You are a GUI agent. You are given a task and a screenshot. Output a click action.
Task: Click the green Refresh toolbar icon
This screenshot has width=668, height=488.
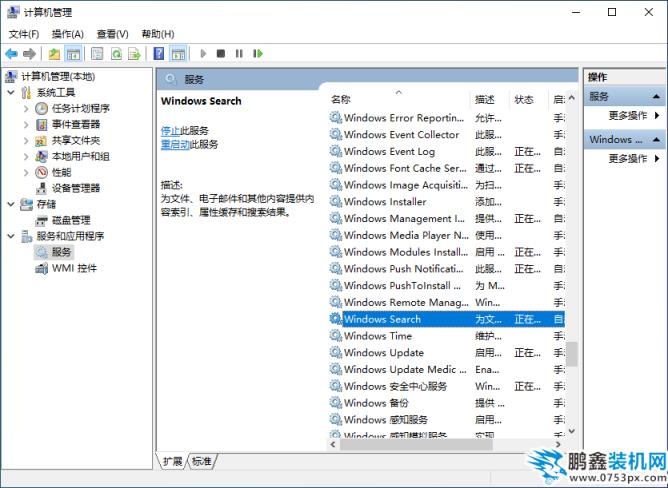pyautogui.click(x=116, y=54)
